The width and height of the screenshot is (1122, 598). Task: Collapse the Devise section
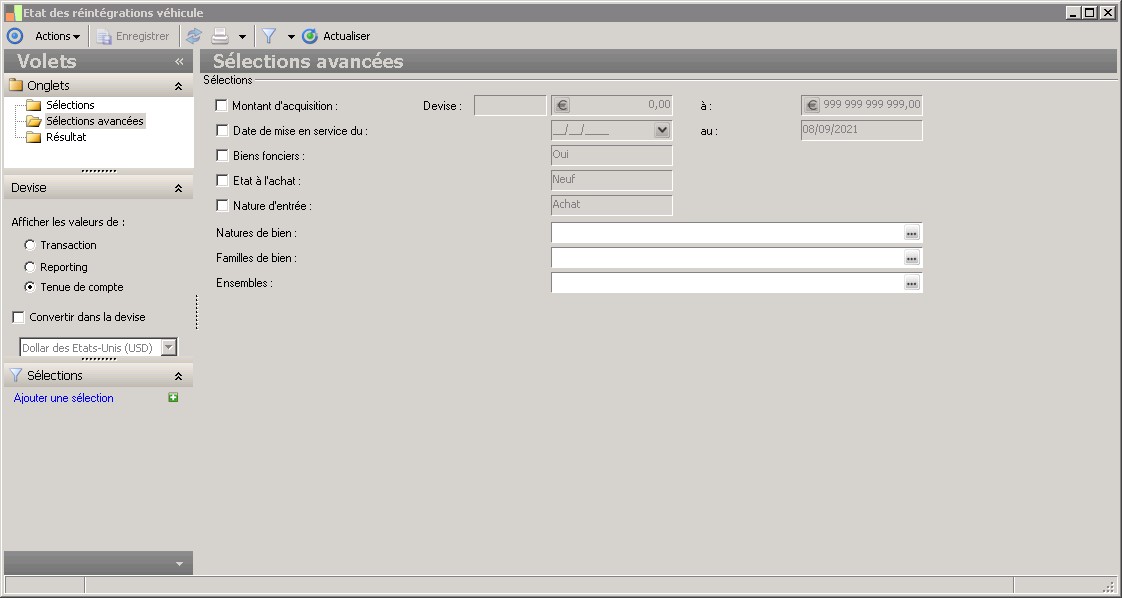coord(178,188)
